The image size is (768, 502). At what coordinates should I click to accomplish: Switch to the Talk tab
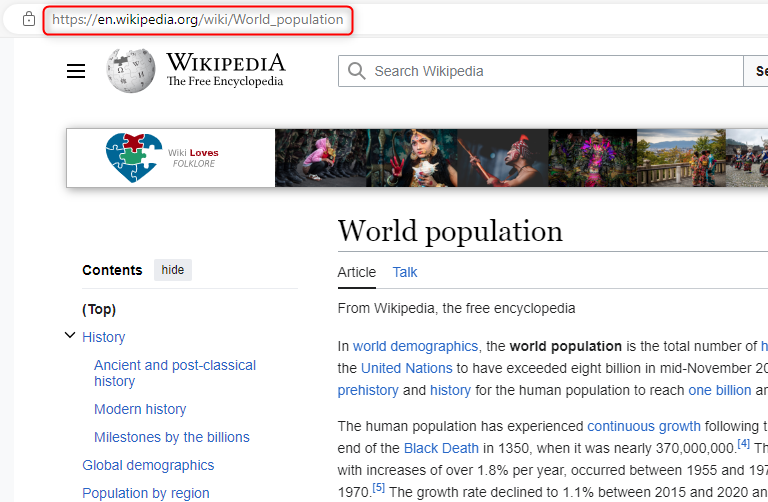point(405,272)
